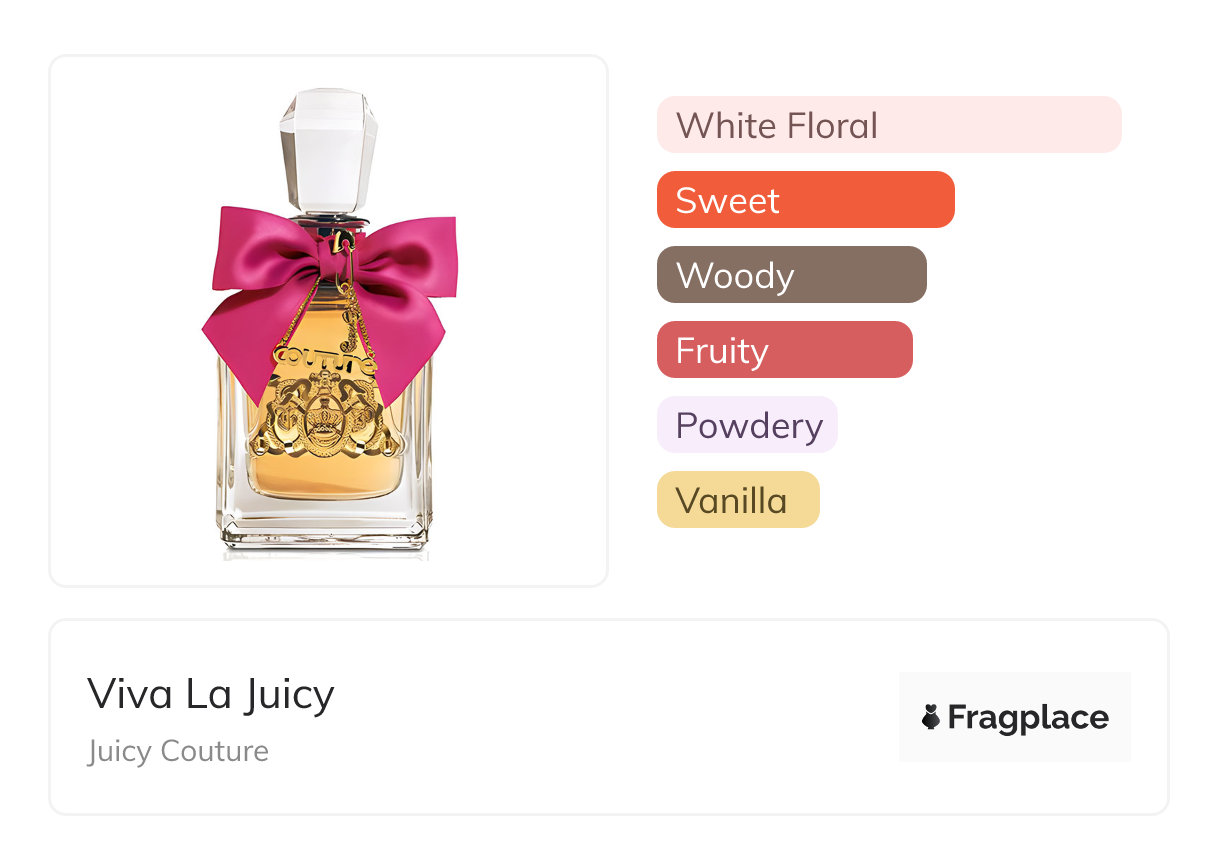Click the perfume info card
This screenshot has width=1218, height=864.
609,717
